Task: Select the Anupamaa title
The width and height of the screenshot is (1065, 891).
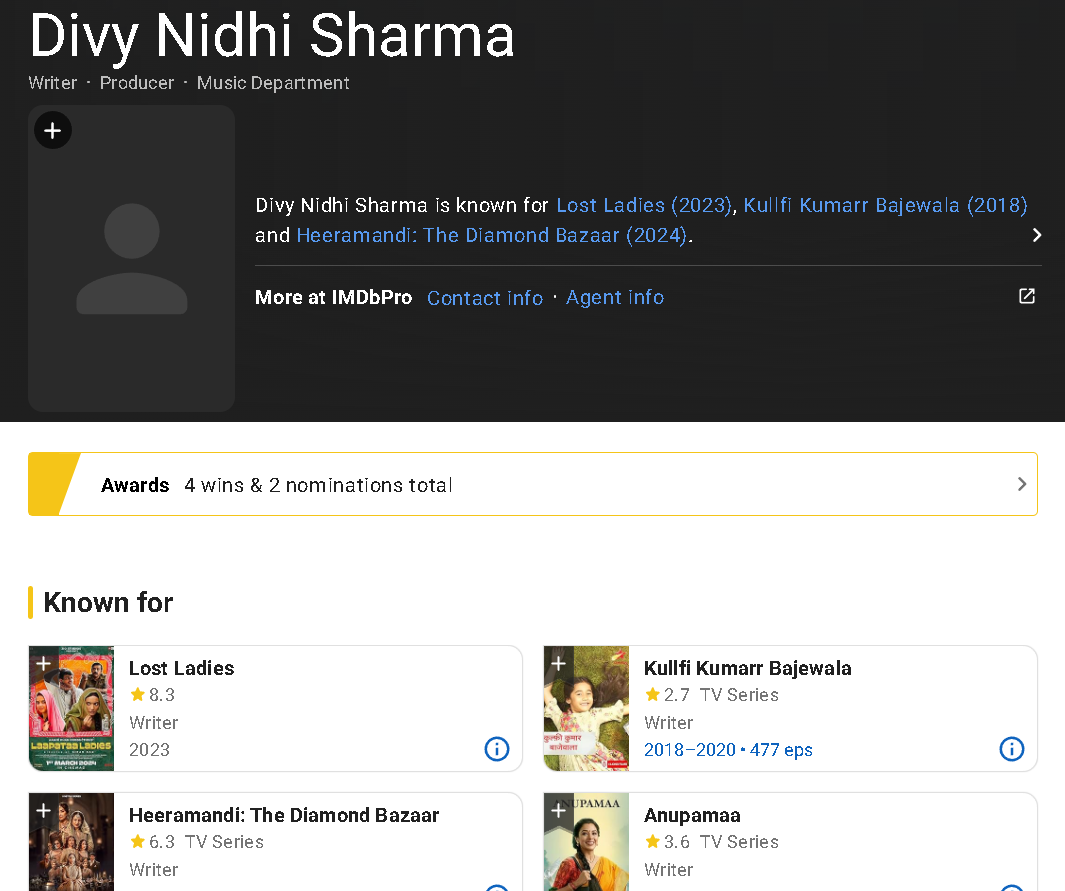Action: click(692, 815)
